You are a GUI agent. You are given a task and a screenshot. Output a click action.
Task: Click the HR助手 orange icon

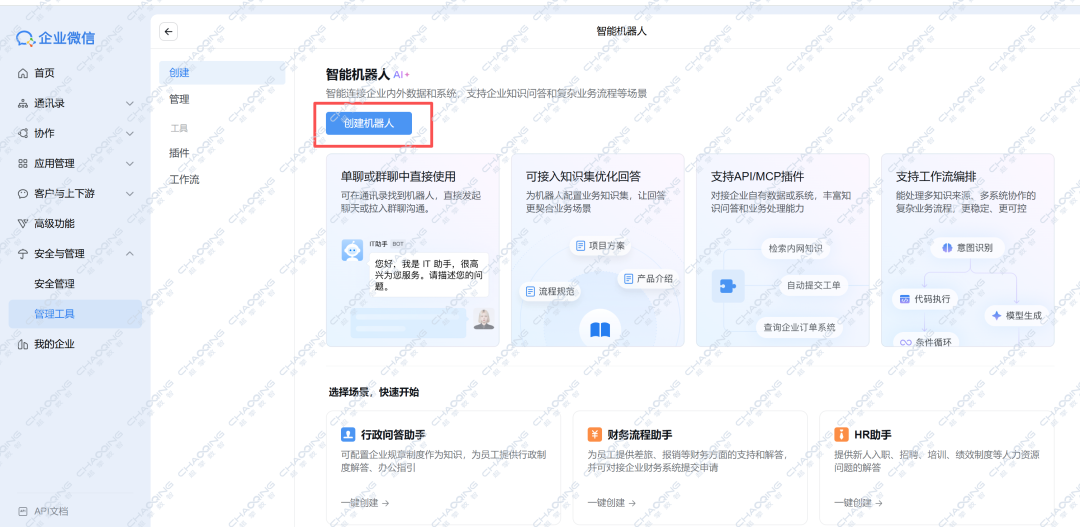point(841,435)
